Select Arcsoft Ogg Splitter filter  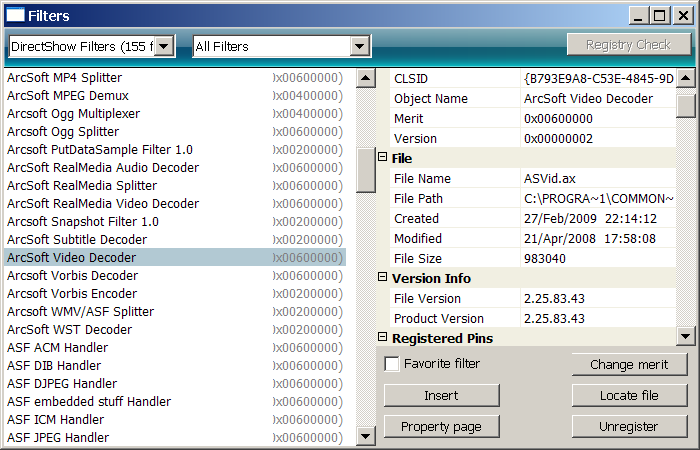coord(175,132)
